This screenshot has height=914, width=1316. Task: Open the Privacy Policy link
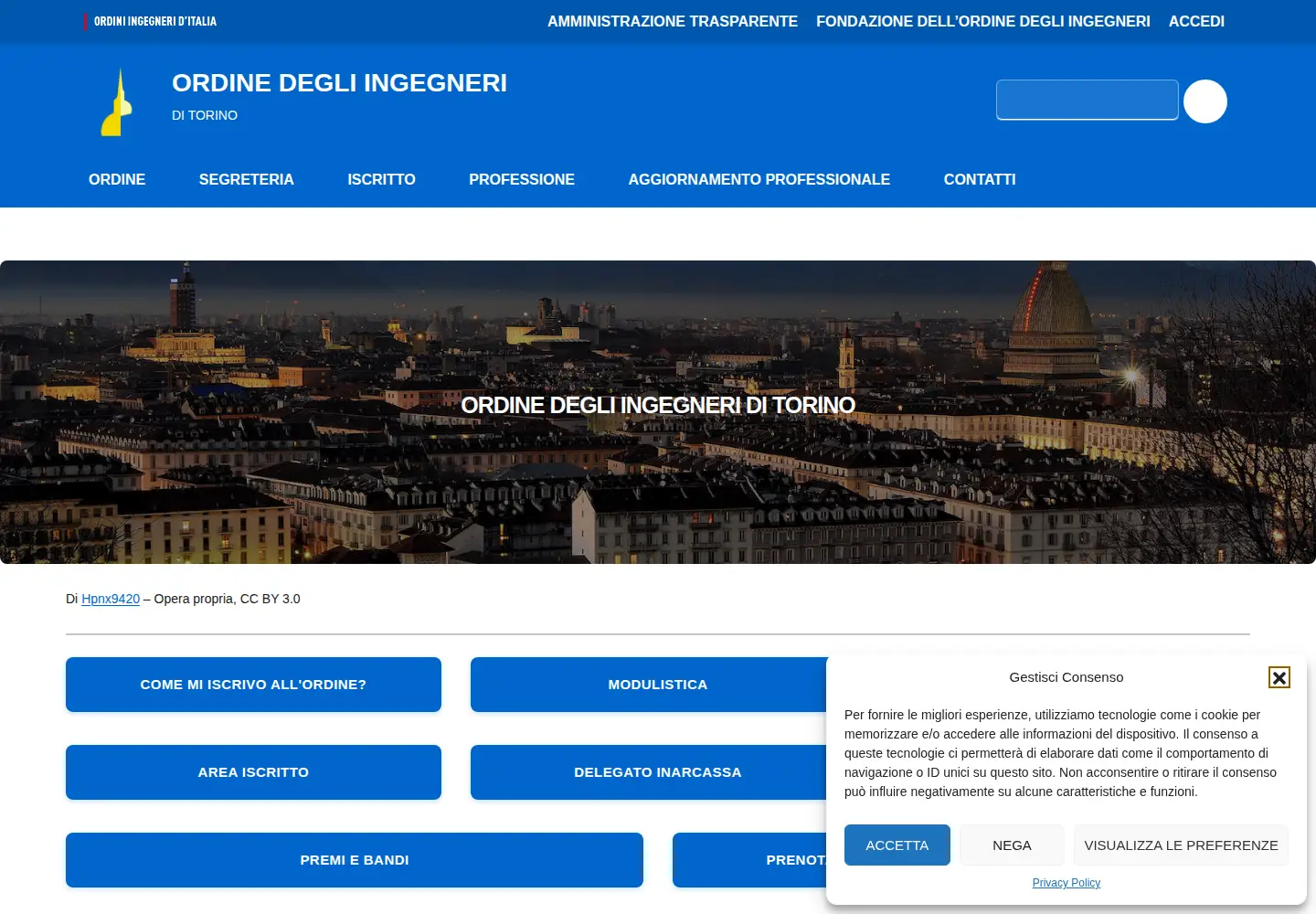(1067, 883)
